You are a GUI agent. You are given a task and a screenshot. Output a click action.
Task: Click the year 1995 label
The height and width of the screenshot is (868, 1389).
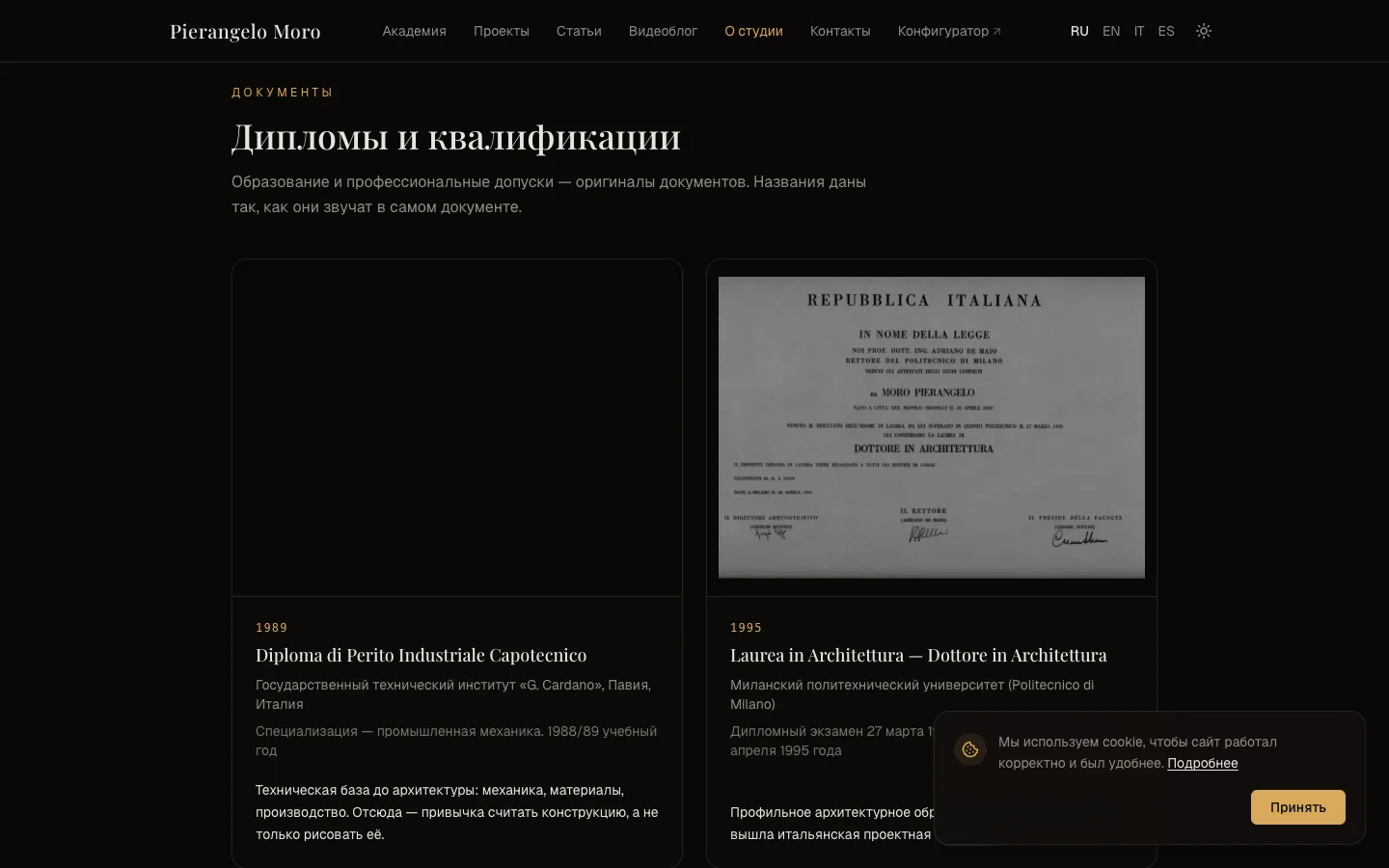tap(746, 628)
